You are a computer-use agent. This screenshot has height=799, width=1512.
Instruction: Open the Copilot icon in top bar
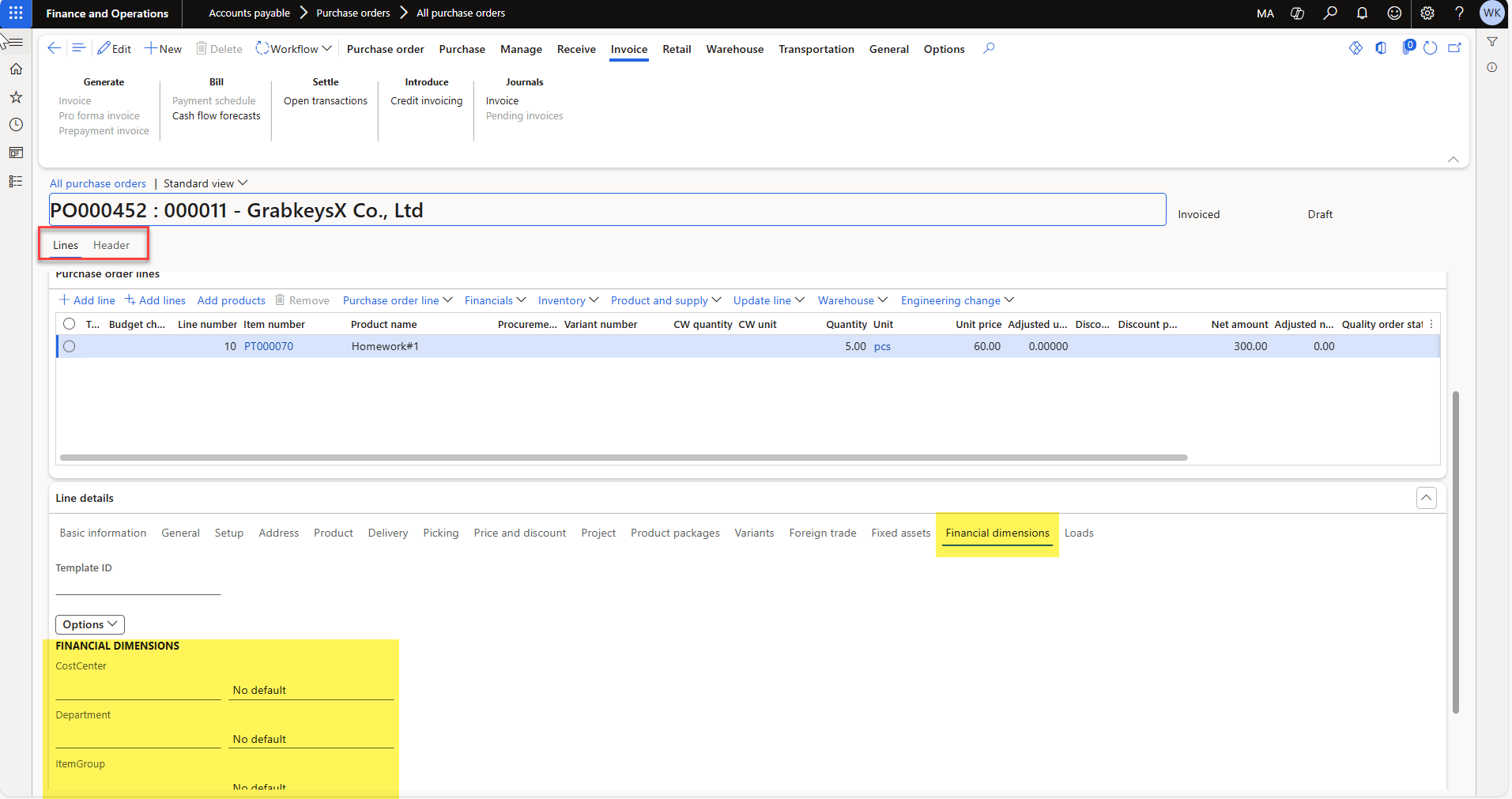click(x=1298, y=13)
